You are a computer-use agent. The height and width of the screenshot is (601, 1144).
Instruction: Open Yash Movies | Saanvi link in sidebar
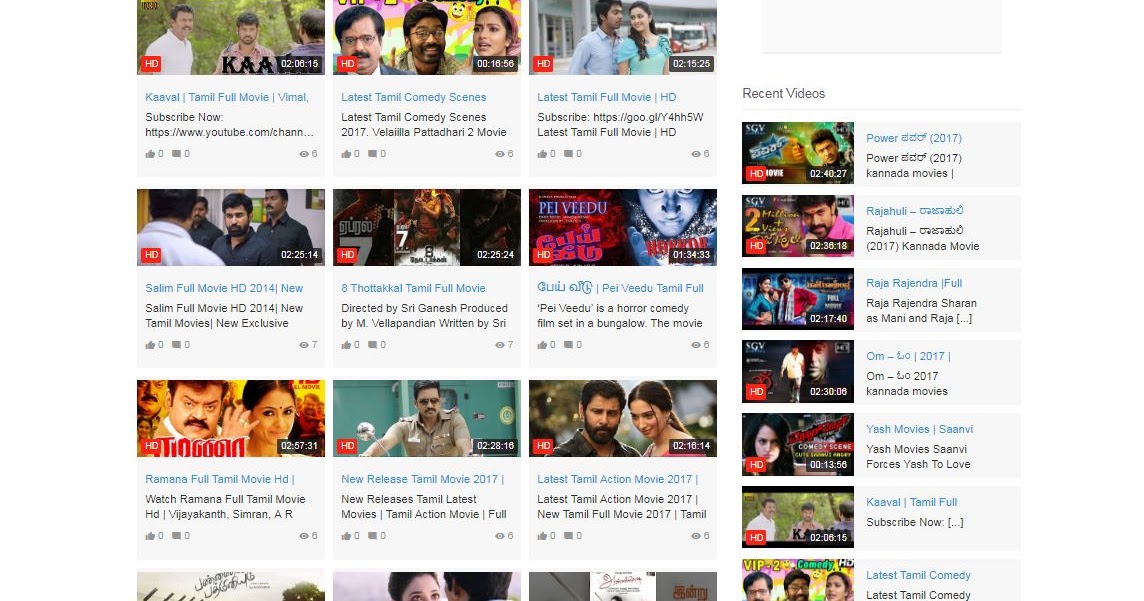[x=919, y=429]
